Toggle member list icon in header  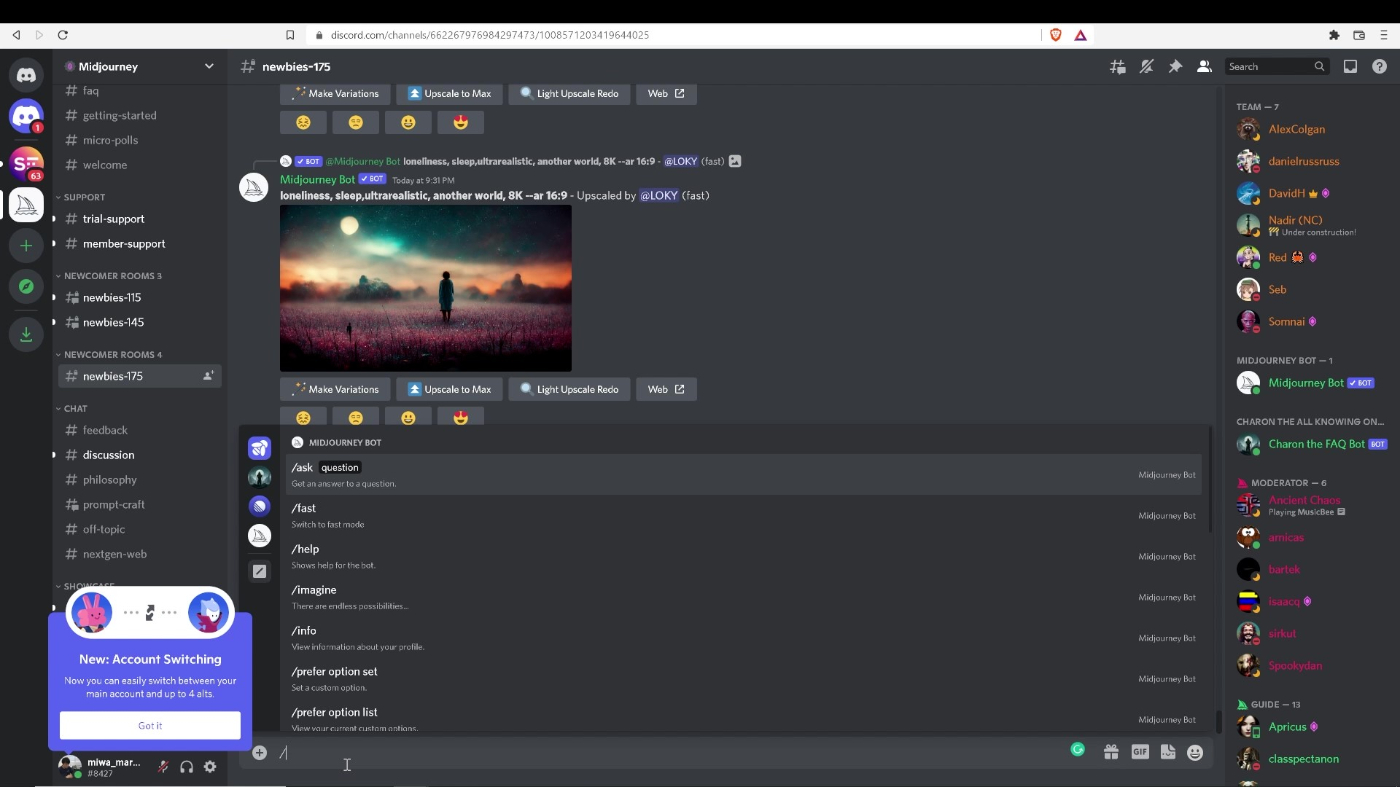click(1204, 66)
